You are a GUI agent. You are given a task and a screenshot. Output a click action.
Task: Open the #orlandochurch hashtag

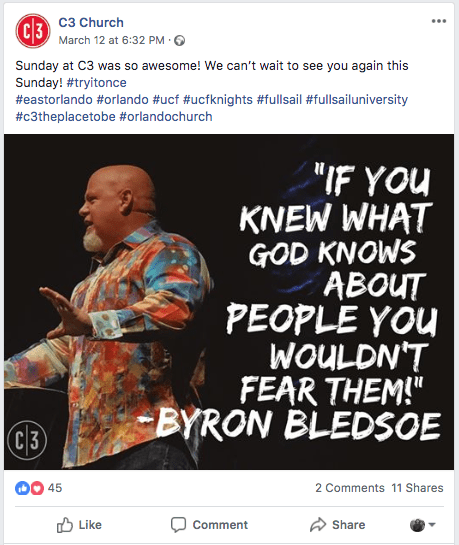(166, 117)
